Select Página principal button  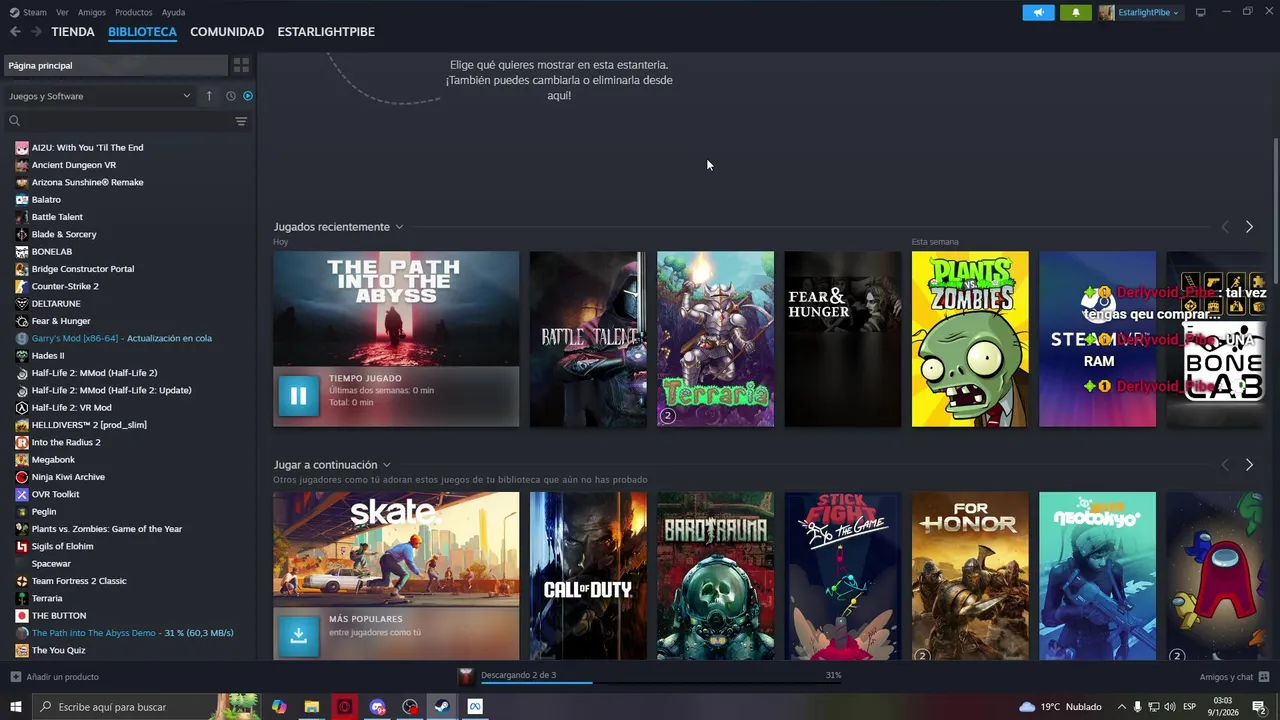114,65
